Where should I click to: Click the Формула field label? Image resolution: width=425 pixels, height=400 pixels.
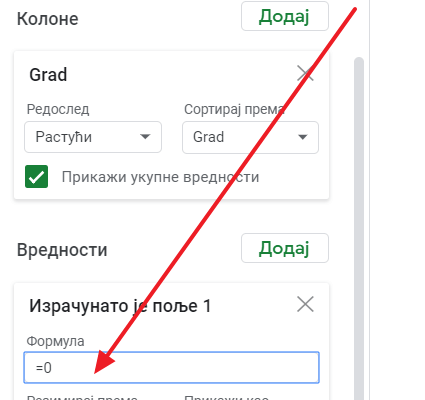point(55,341)
